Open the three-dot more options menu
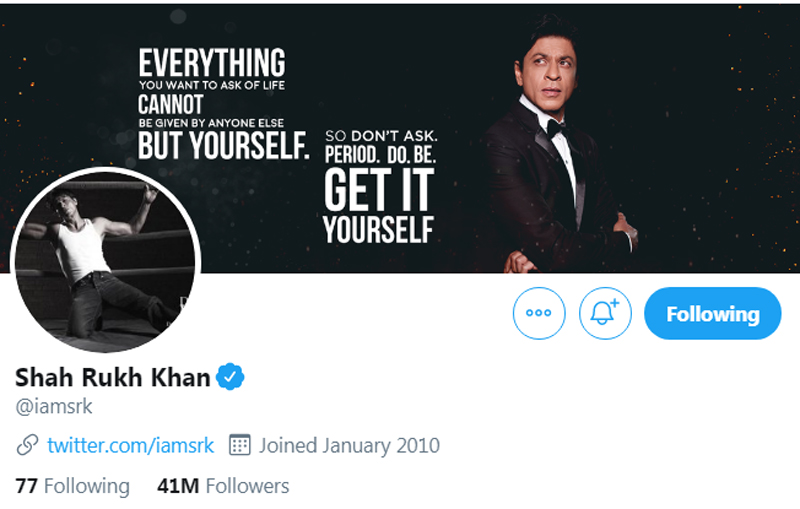Screen dimensions: 800x509 (539, 314)
